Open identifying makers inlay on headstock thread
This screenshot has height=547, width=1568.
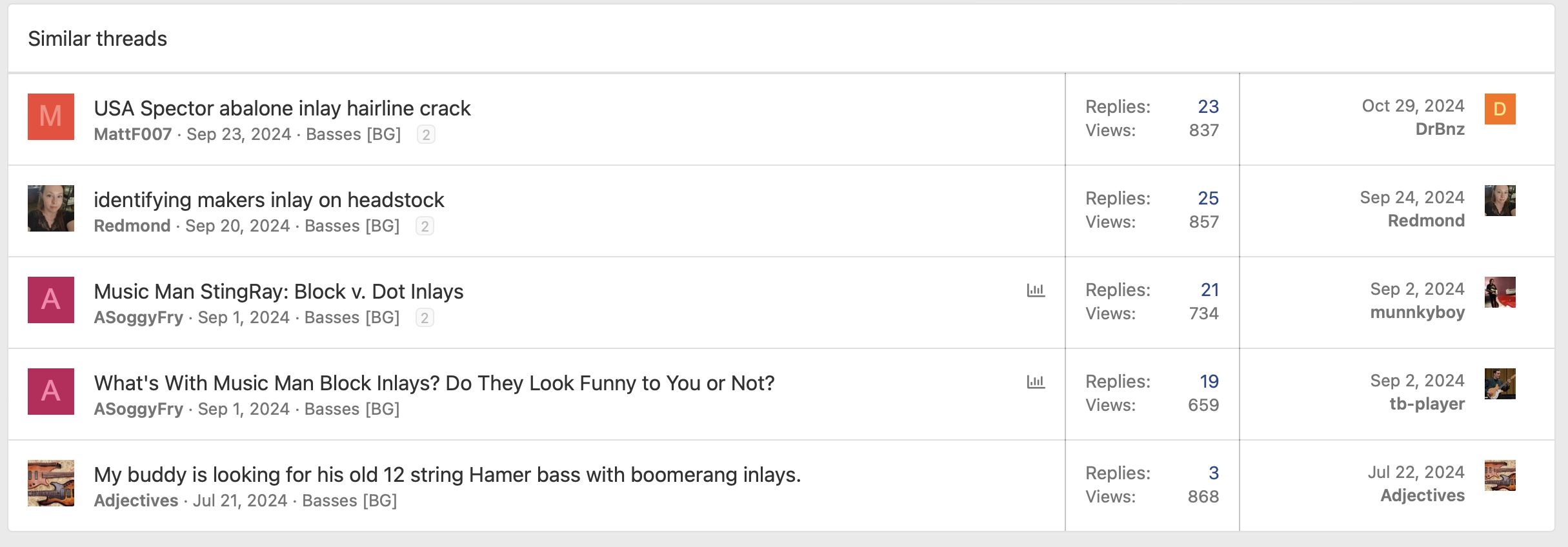tap(268, 199)
